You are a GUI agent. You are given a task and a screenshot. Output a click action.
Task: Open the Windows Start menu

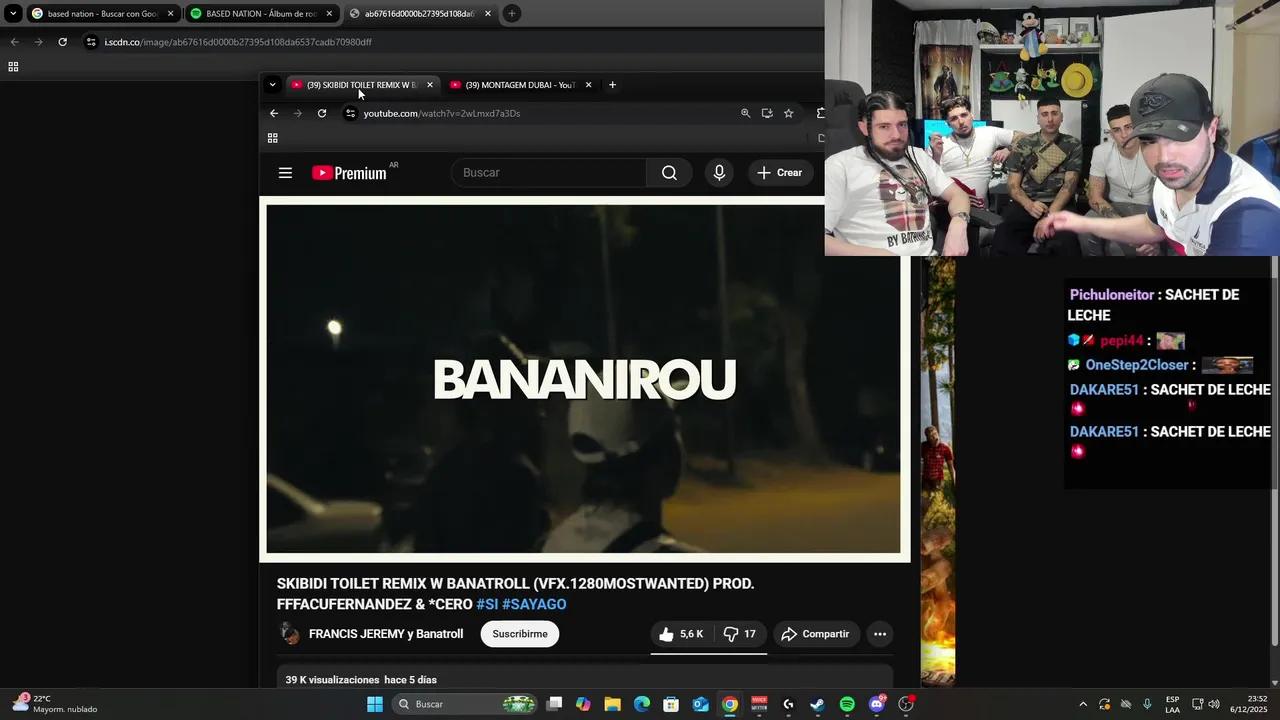click(x=375, y=704)
